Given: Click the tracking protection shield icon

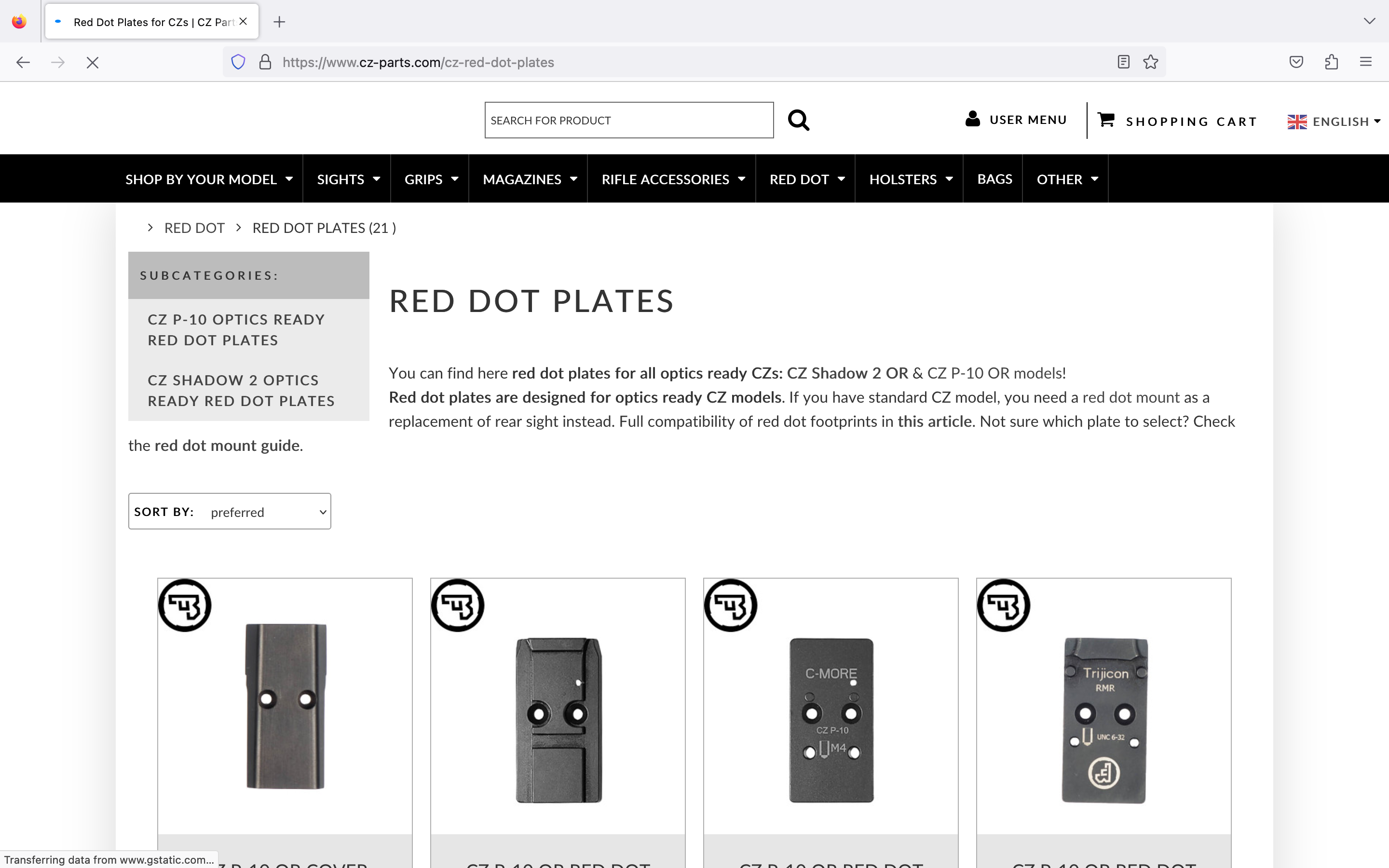Looking at the screenshot, I should click(238, 62).
